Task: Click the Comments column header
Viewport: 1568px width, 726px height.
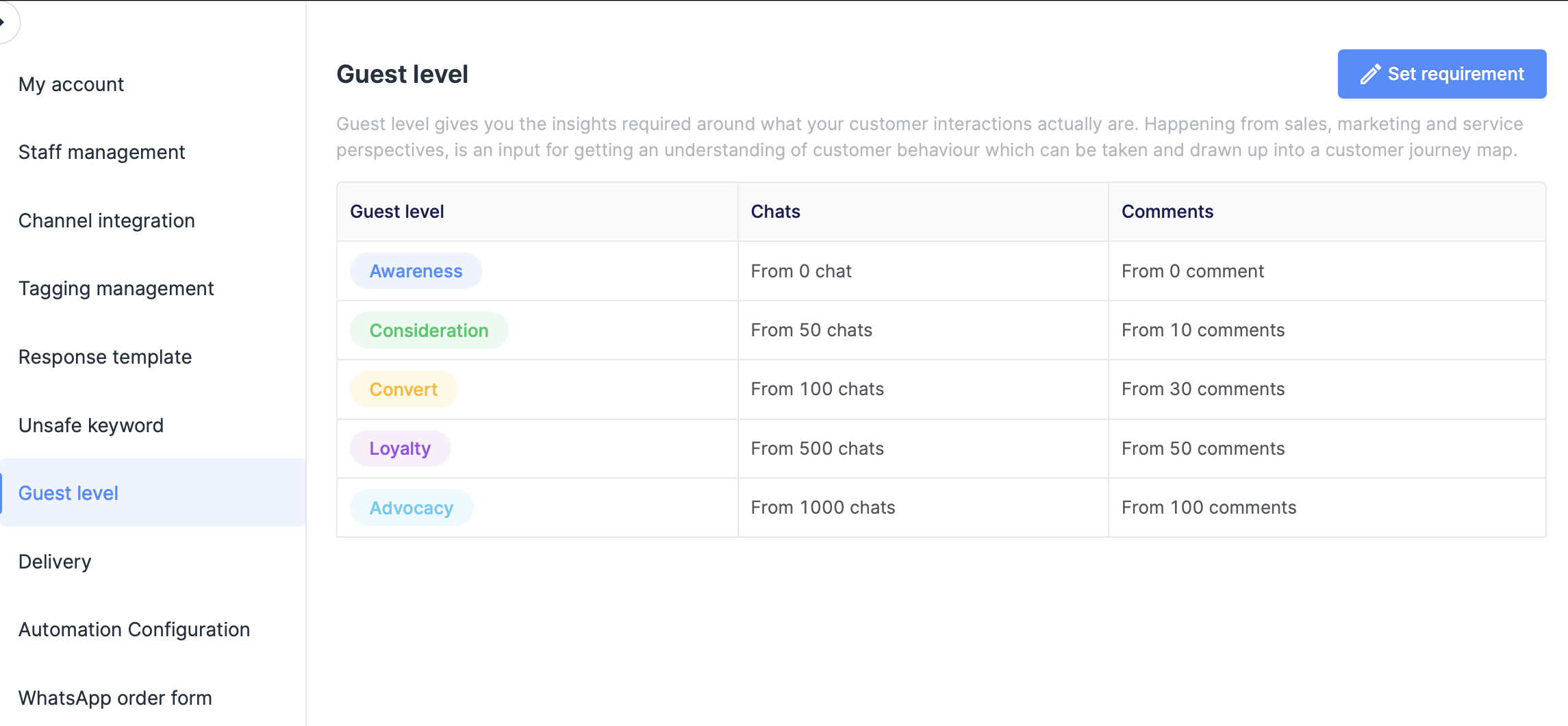Action: point(1167,212)
